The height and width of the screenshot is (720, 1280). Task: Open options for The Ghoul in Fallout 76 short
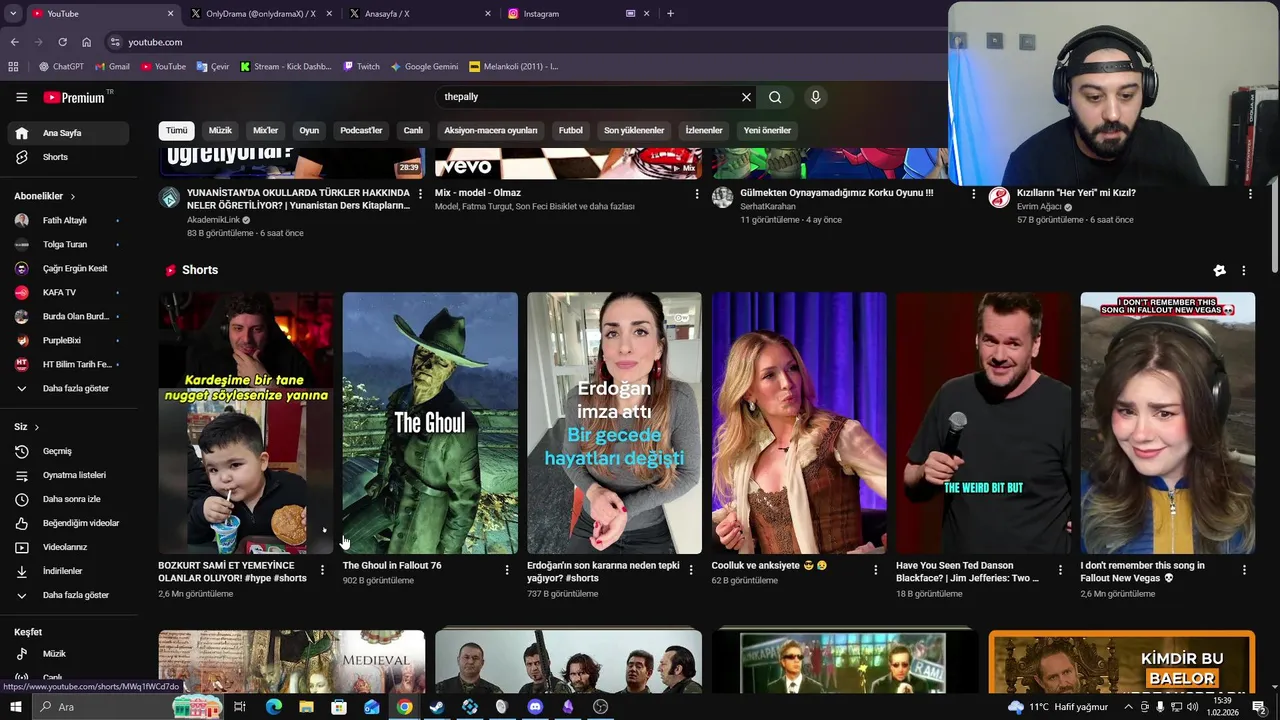coord(507,570)
